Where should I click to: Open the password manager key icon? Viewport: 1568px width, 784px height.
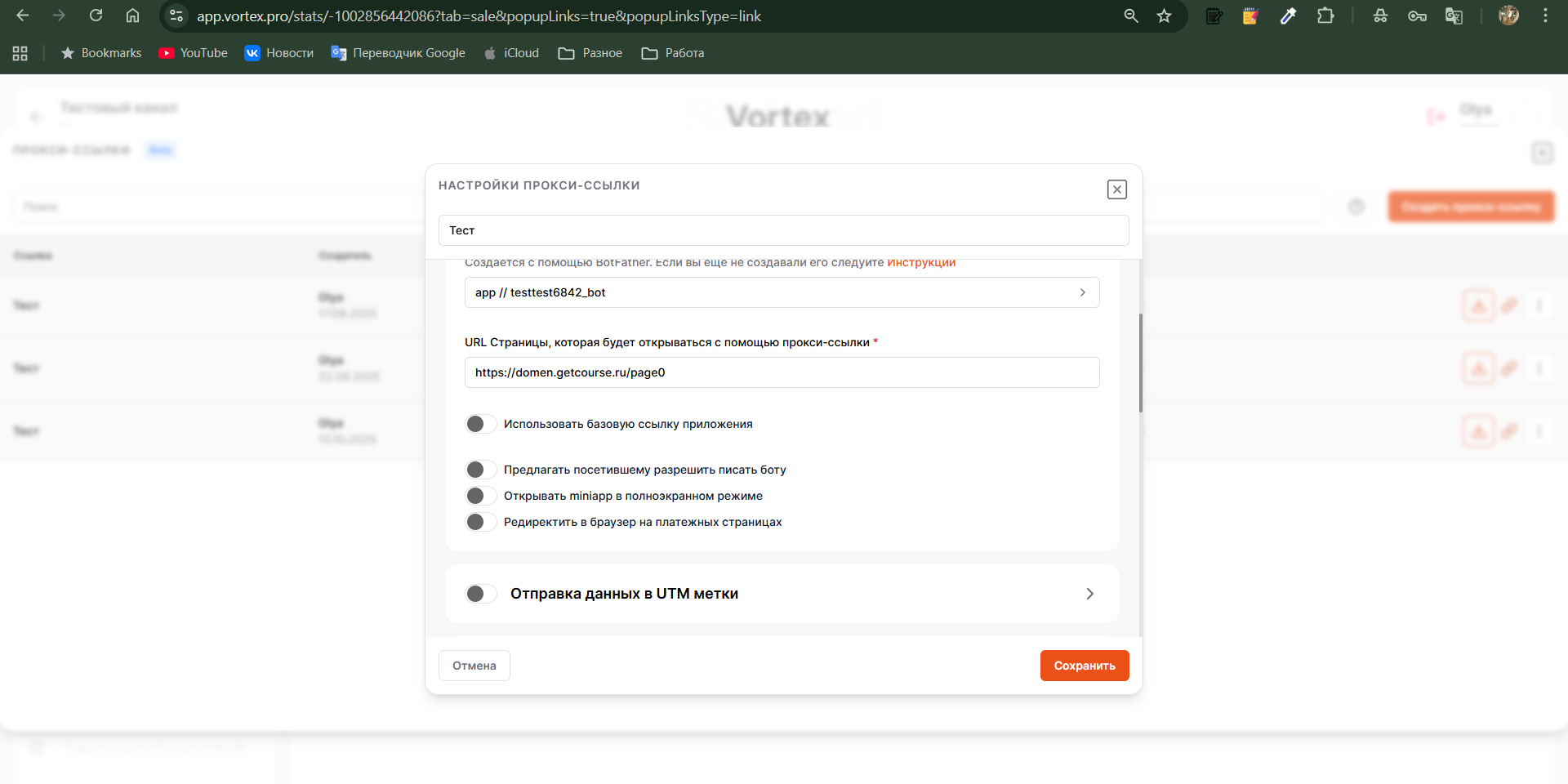tap(1417, 16)
